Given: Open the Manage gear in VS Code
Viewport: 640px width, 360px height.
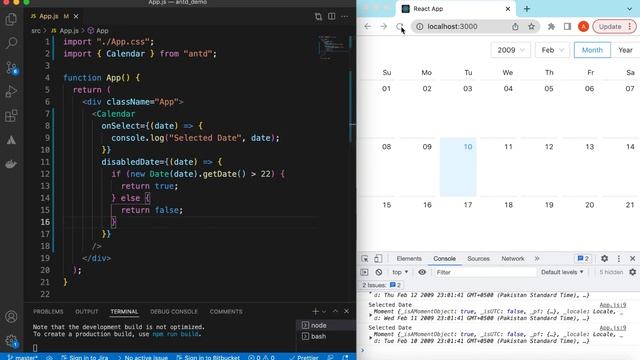Looking at the screenshot, I should (x=11, y=341).
